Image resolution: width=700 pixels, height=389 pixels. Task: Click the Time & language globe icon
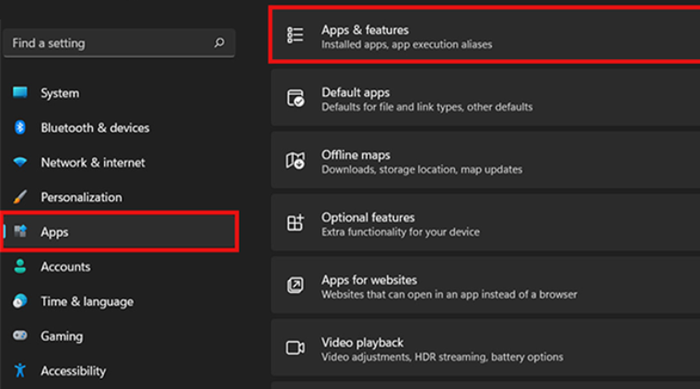tap(20, 301)
